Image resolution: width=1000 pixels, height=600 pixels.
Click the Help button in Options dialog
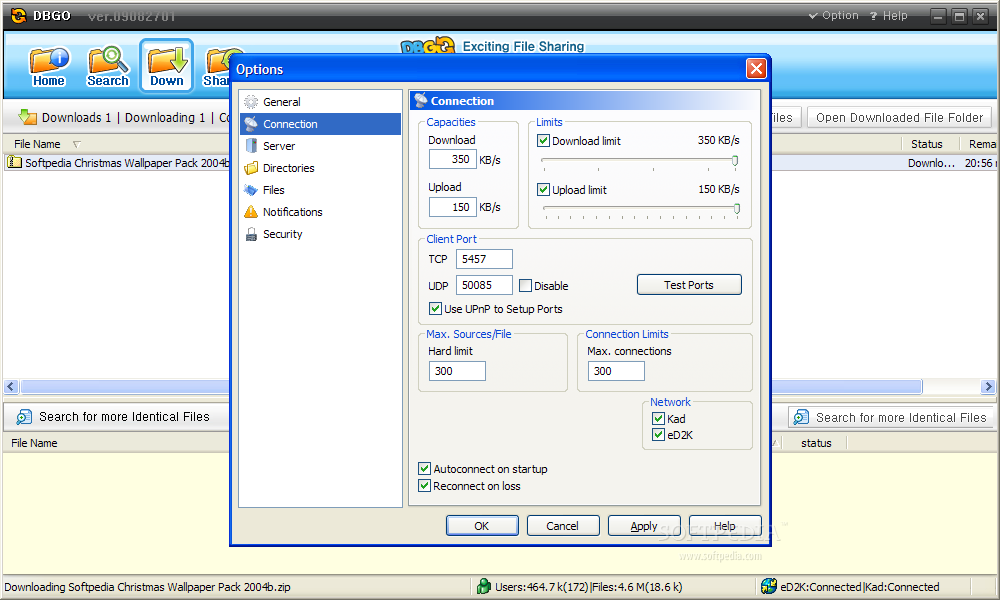click(724, 526)
